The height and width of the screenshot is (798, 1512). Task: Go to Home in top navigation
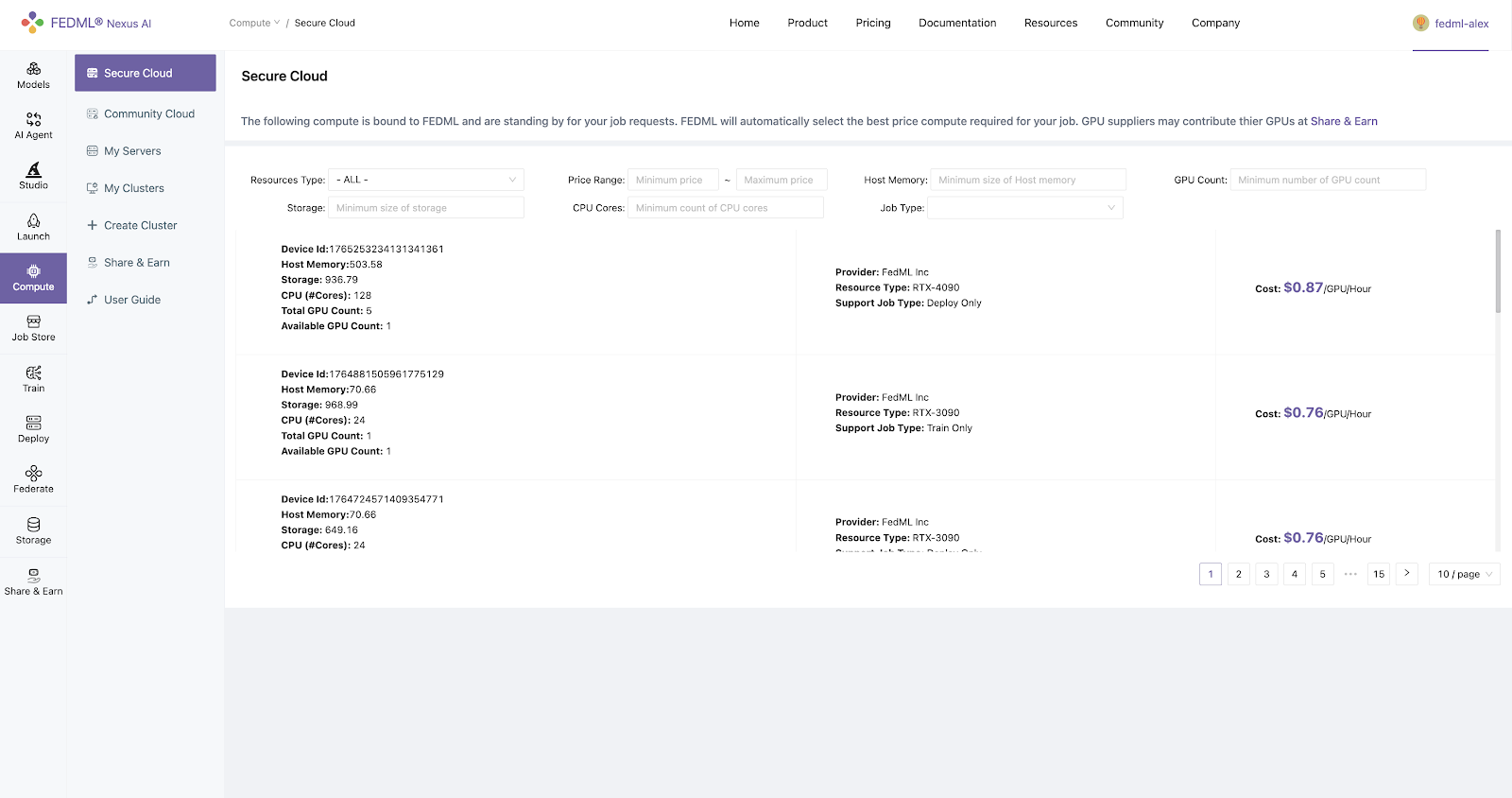click(x=745, y=23)
